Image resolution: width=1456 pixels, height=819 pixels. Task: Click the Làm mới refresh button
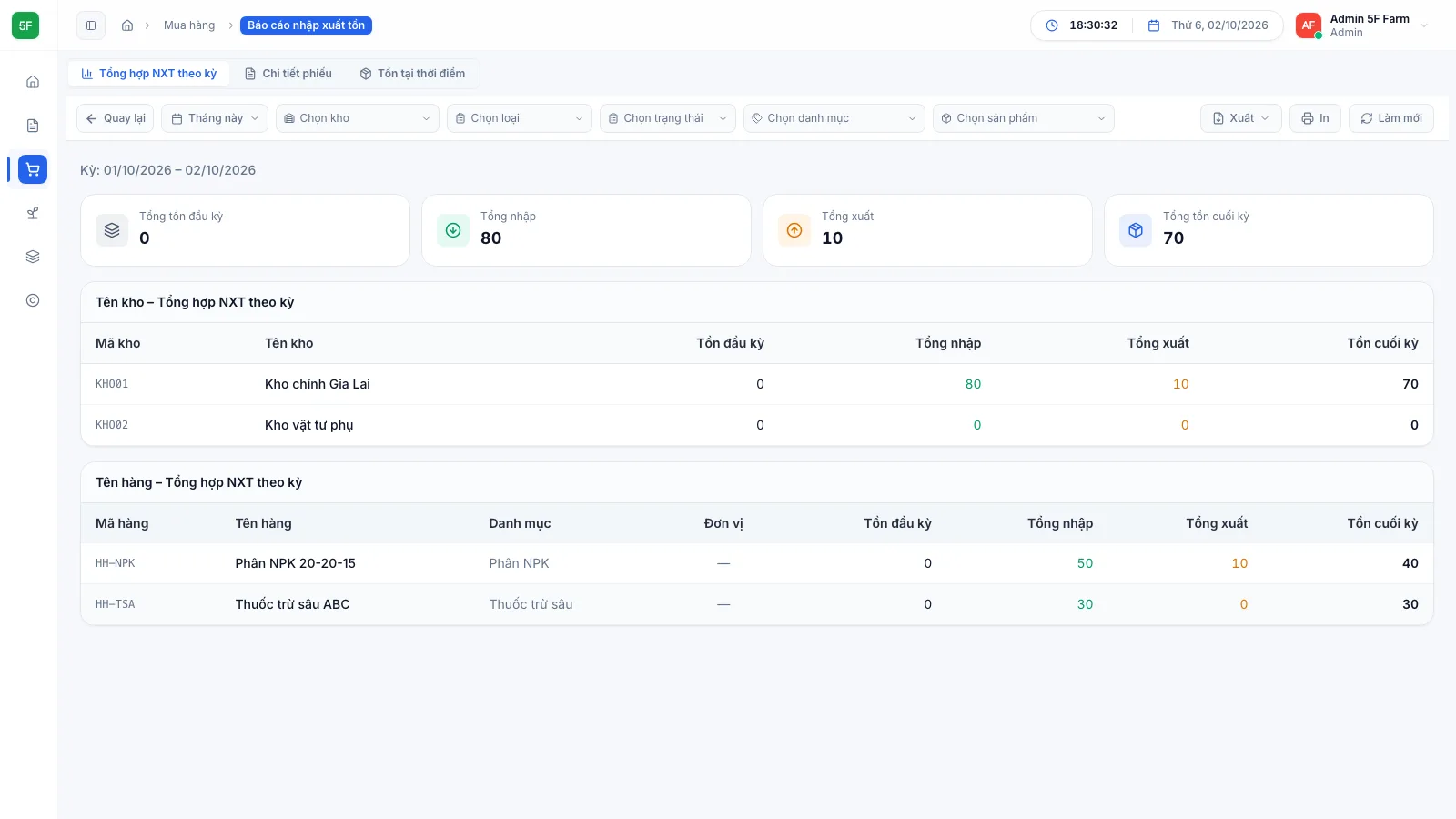(x=1391, y=118)
